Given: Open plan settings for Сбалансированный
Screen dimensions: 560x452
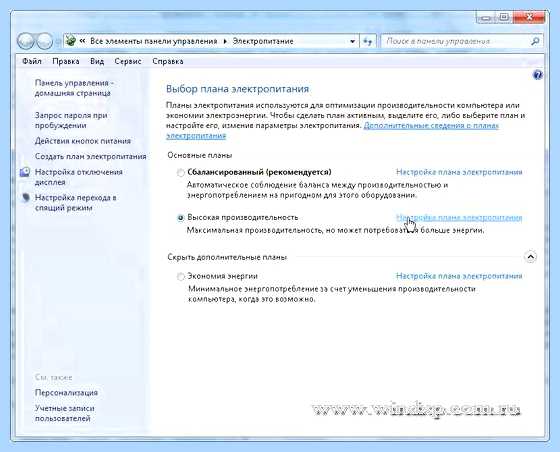Looking at the screenshot, I should pos(459,172).
